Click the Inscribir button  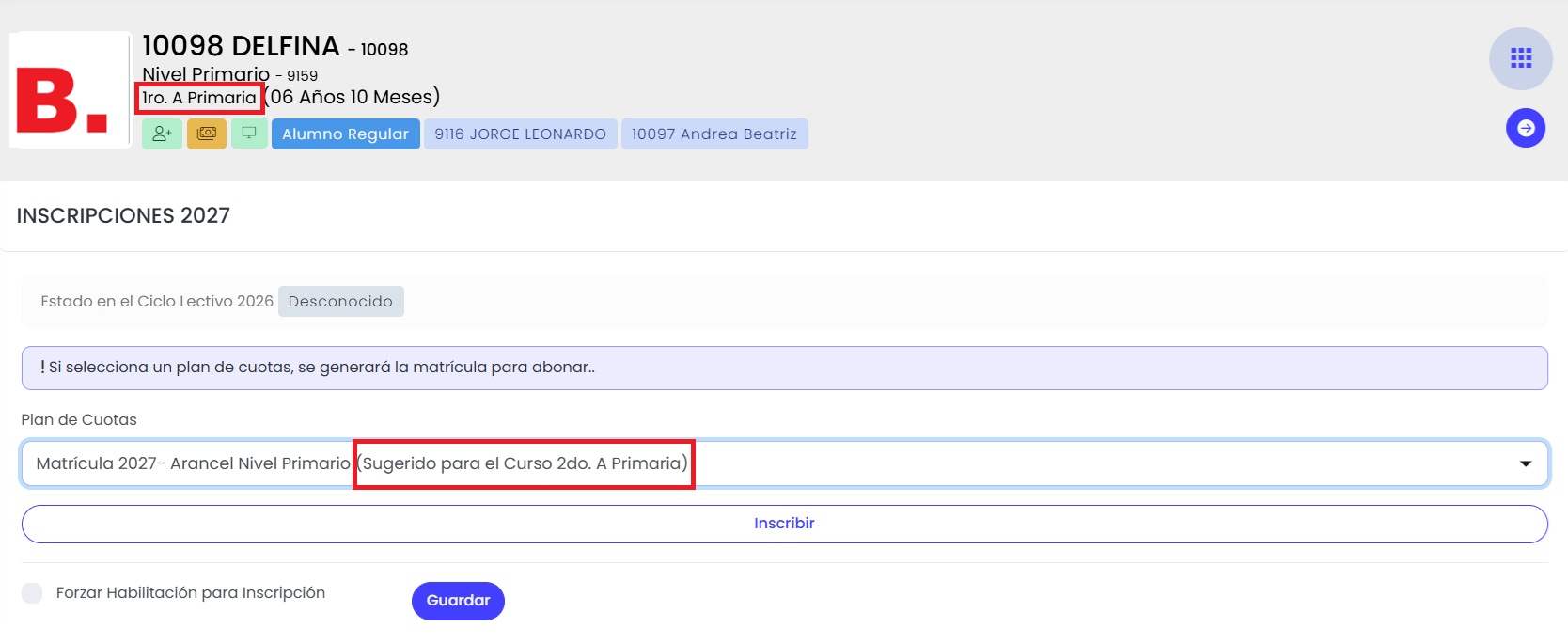[x=784, y=524]
